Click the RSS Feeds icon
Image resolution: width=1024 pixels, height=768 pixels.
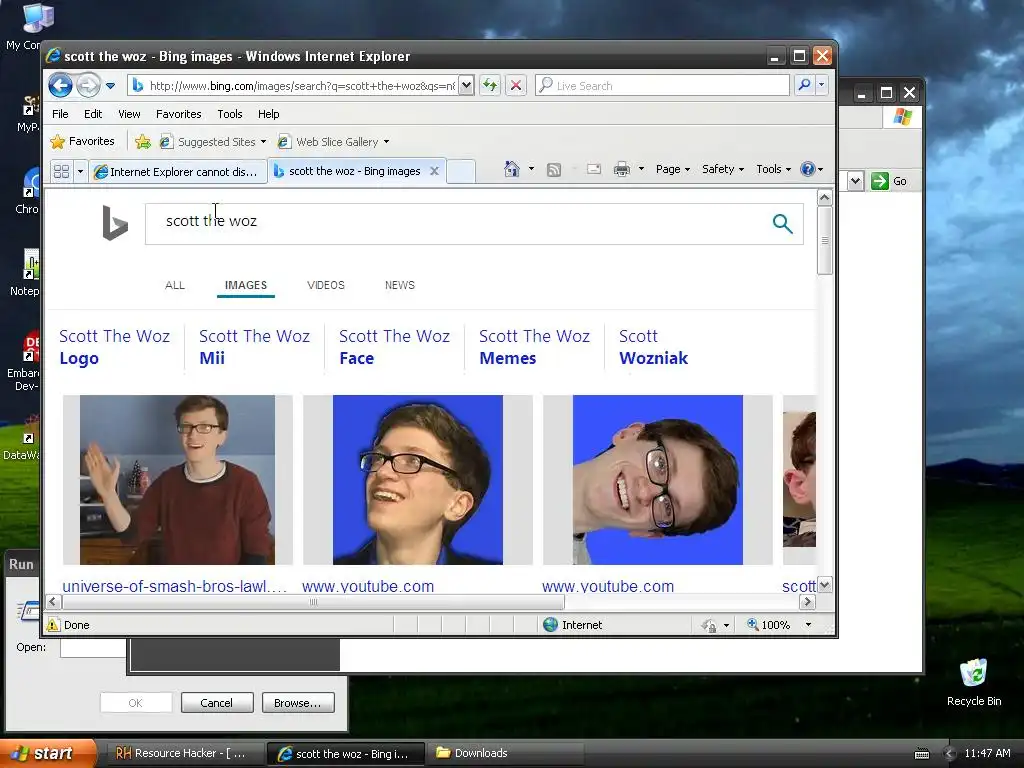(x=554, y=170)
